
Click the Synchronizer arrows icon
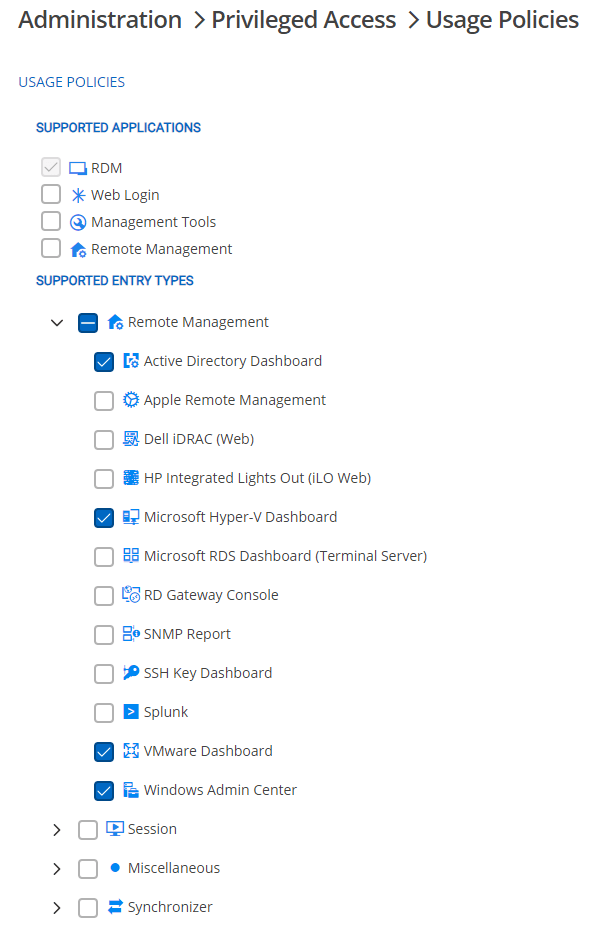coord(115,907)
